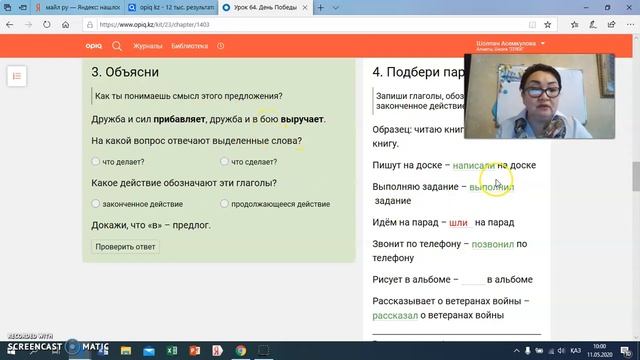Click the opiq logo

93,46
